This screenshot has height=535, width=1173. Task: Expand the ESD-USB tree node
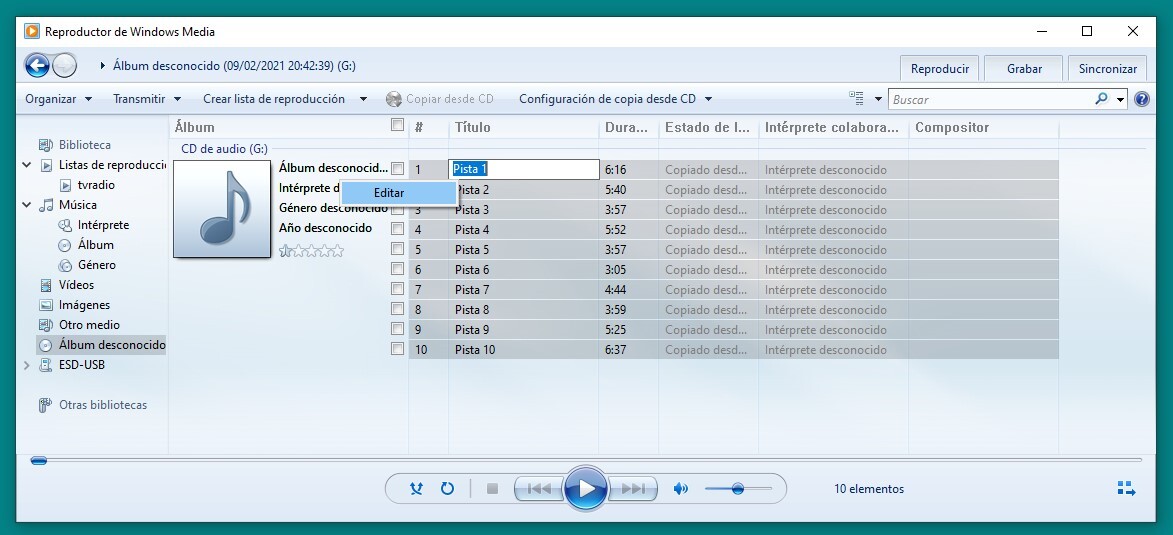pyautogui.click(x=27, y=365)
